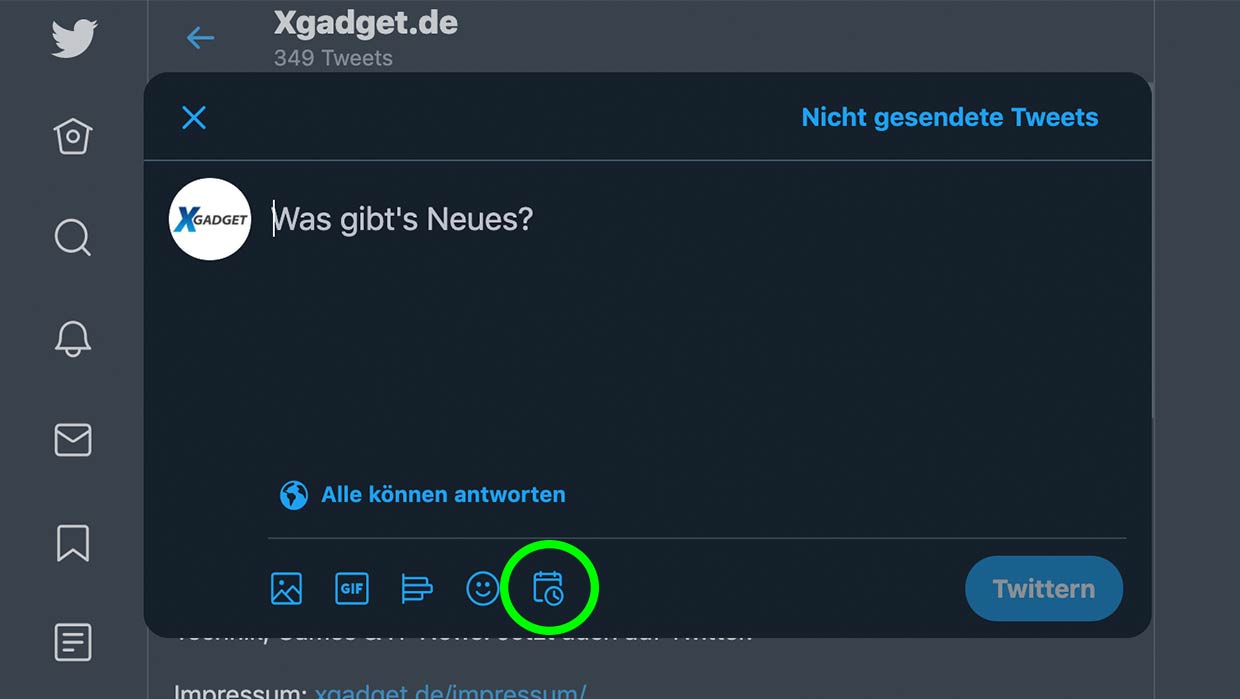Click the Twitter bird logo
The image size is (1240, 699).
click(74, 38)
